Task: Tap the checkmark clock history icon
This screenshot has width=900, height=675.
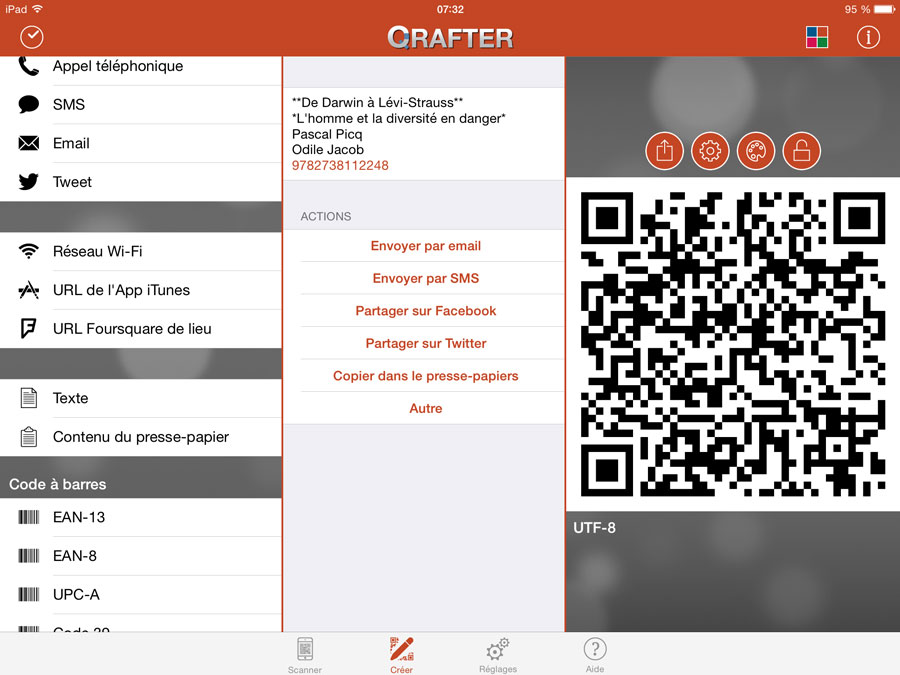Action: [32, 37]
